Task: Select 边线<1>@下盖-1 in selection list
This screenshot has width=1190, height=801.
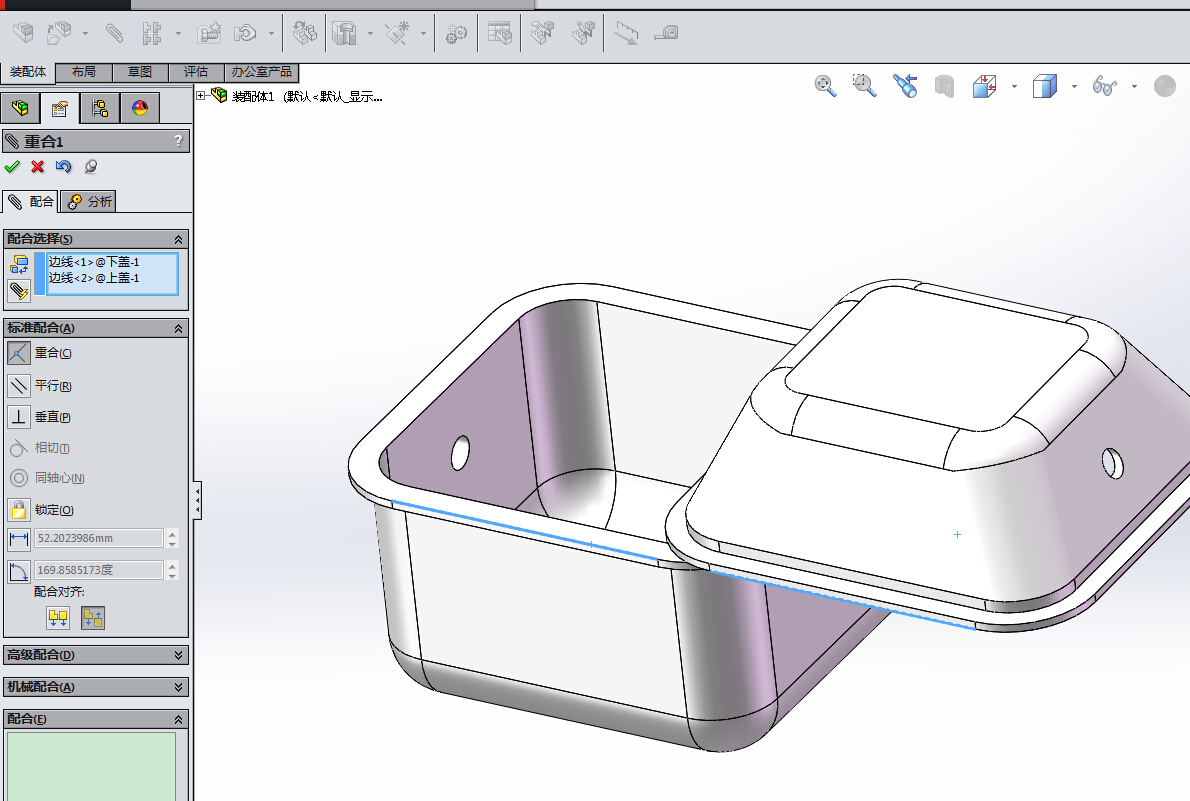Action: point(94,262)
